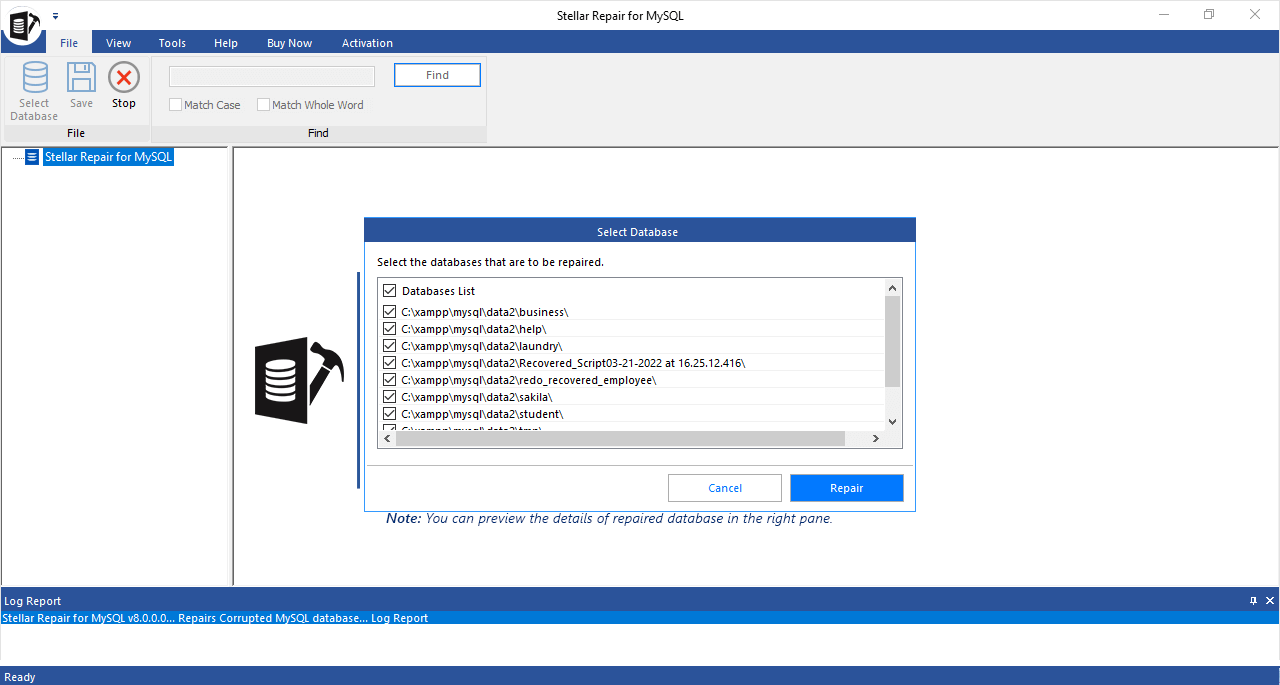The height and width of the screenshot is (685, 1280).
Task: Uncheck the redo_recovered_employee database
Action: pos(390,380)
